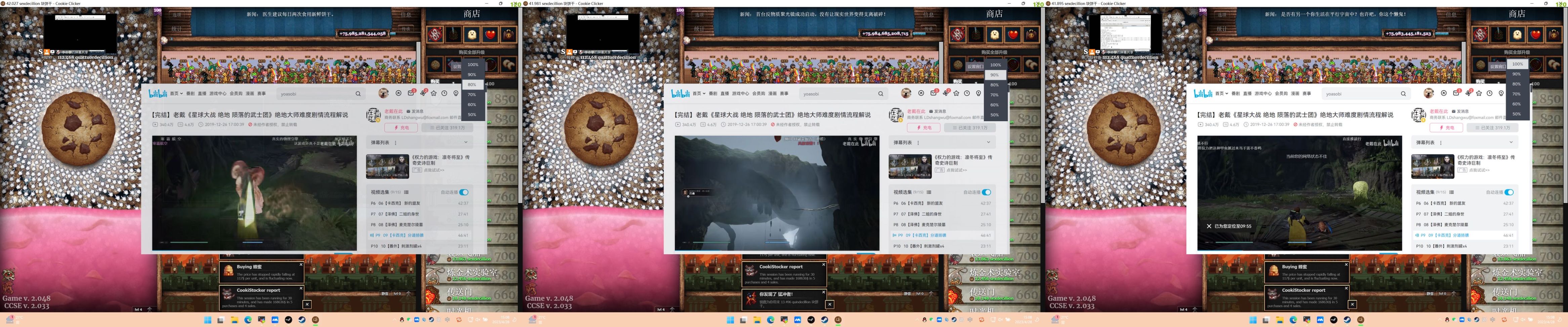The width and height of the screenshot is (1568, 327).
Task: Expand 弹幕列表 chevron in 41.895 sexdecillion window
Action: tap(1511, 143)
